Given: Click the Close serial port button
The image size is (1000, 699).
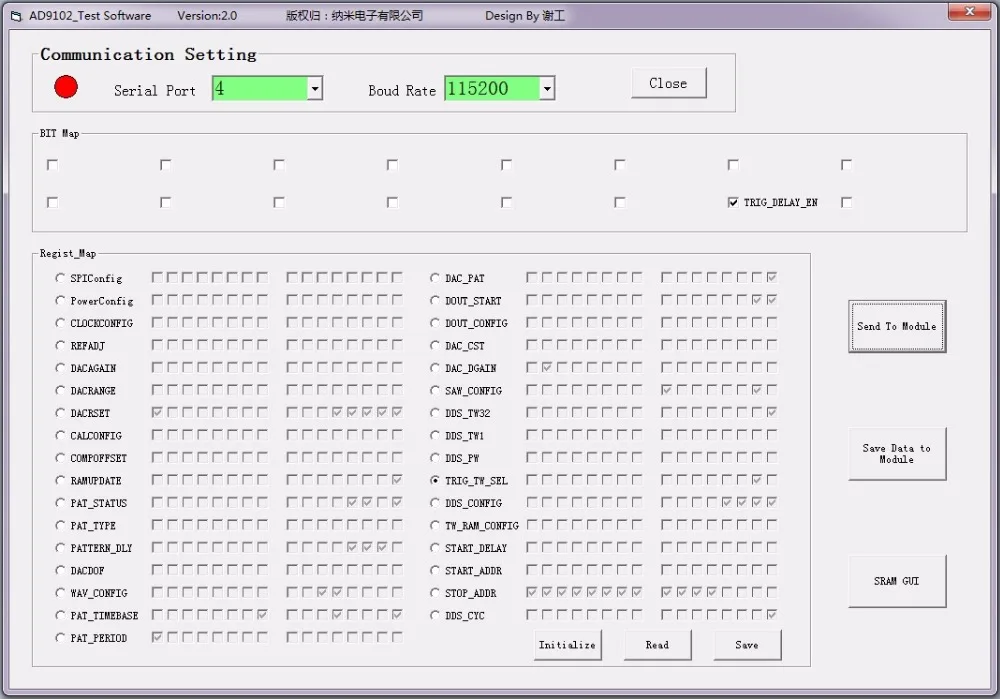Looking at the screenshot, I should [x=668, y=83].
